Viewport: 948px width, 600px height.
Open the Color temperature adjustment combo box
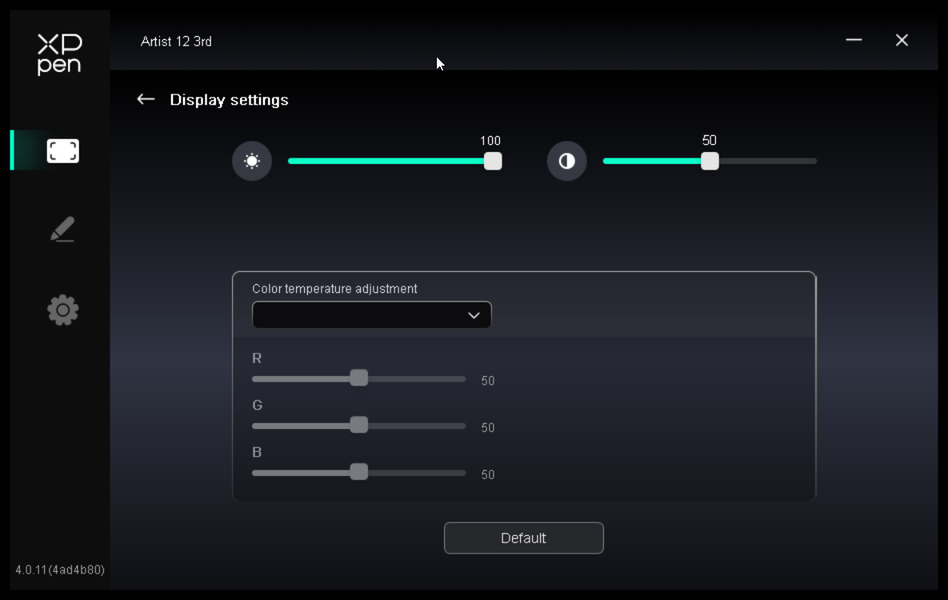(x=372, y=315)
